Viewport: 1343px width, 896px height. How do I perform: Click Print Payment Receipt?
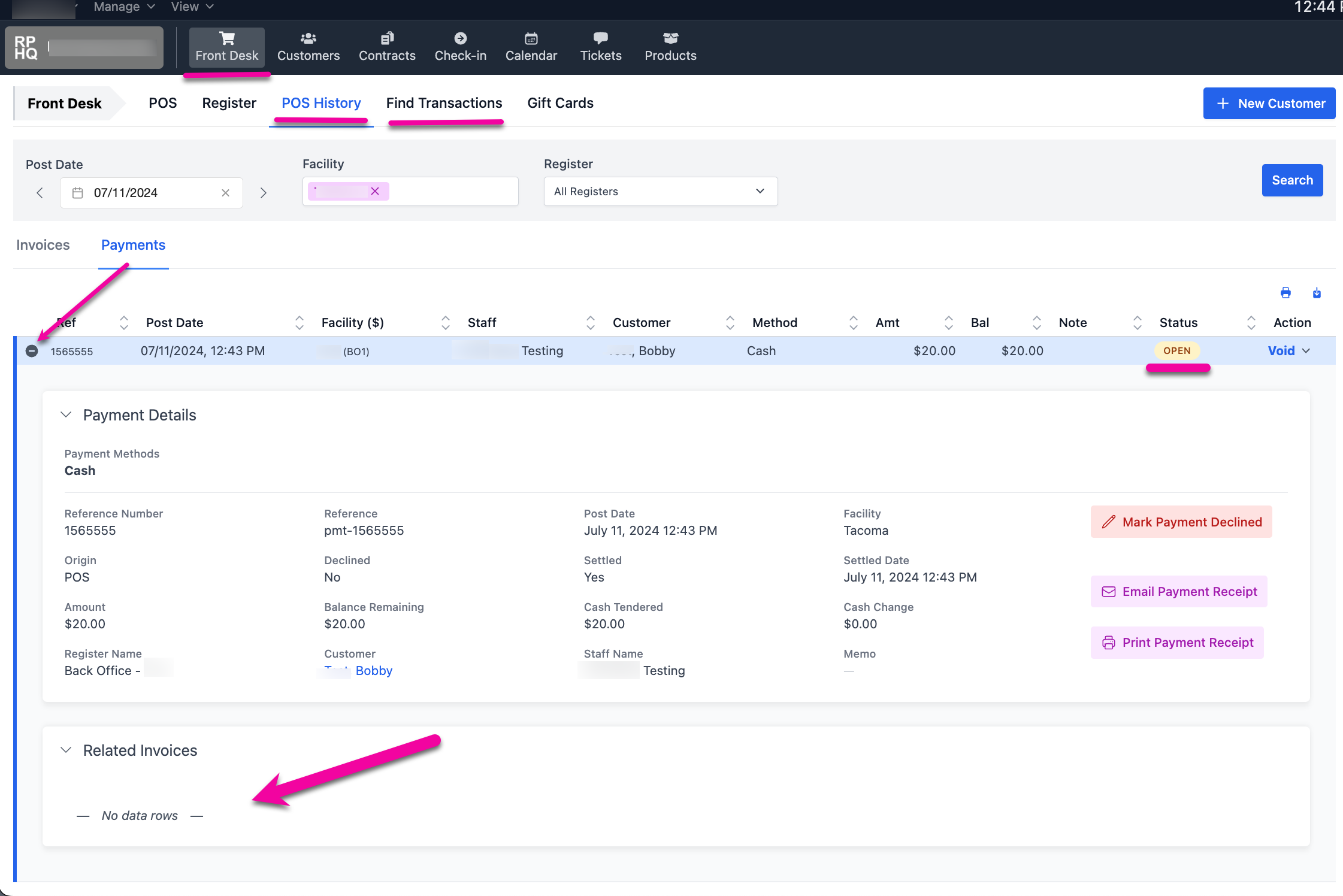pos(1177,643)
